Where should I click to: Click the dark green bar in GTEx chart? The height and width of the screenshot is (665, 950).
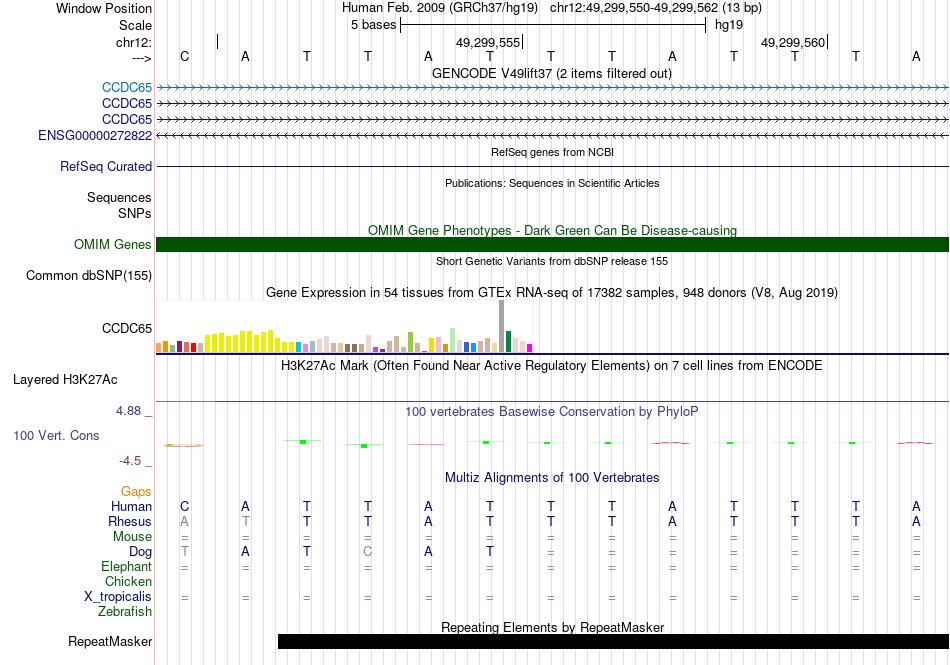(x=508, y=342)
